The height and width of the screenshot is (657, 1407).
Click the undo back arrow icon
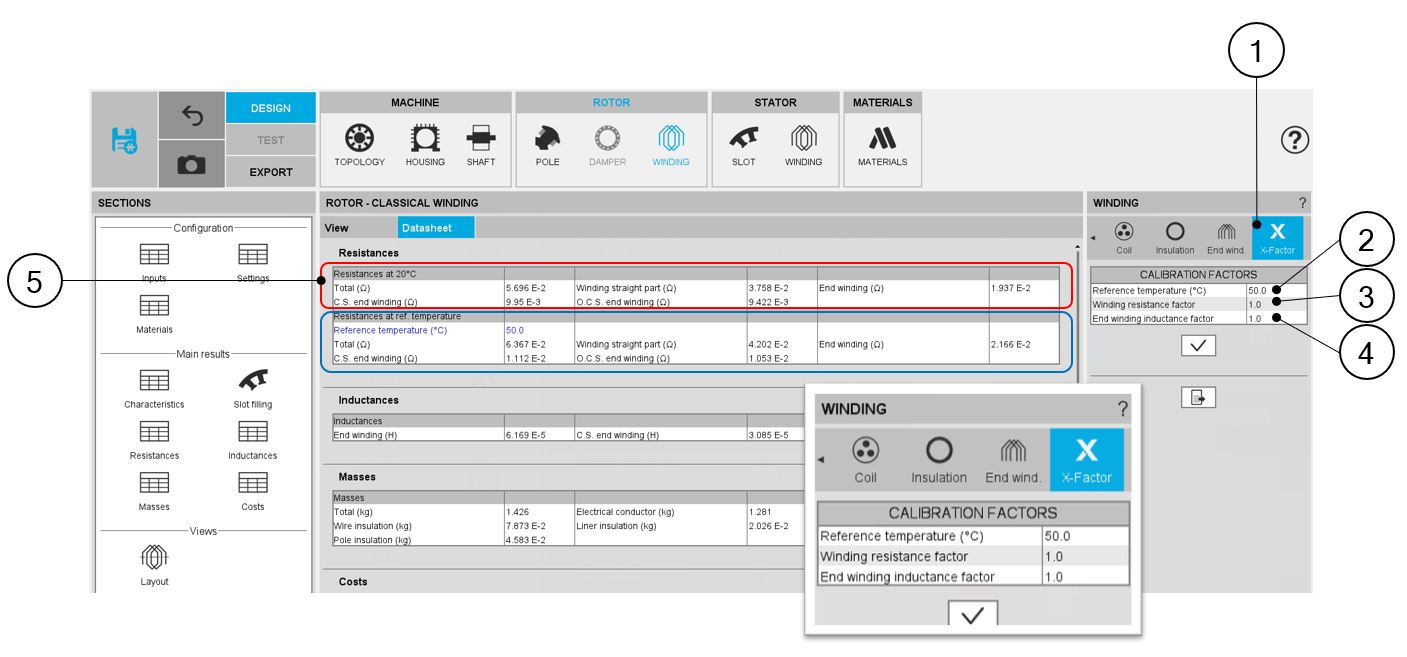pos(191,115)
